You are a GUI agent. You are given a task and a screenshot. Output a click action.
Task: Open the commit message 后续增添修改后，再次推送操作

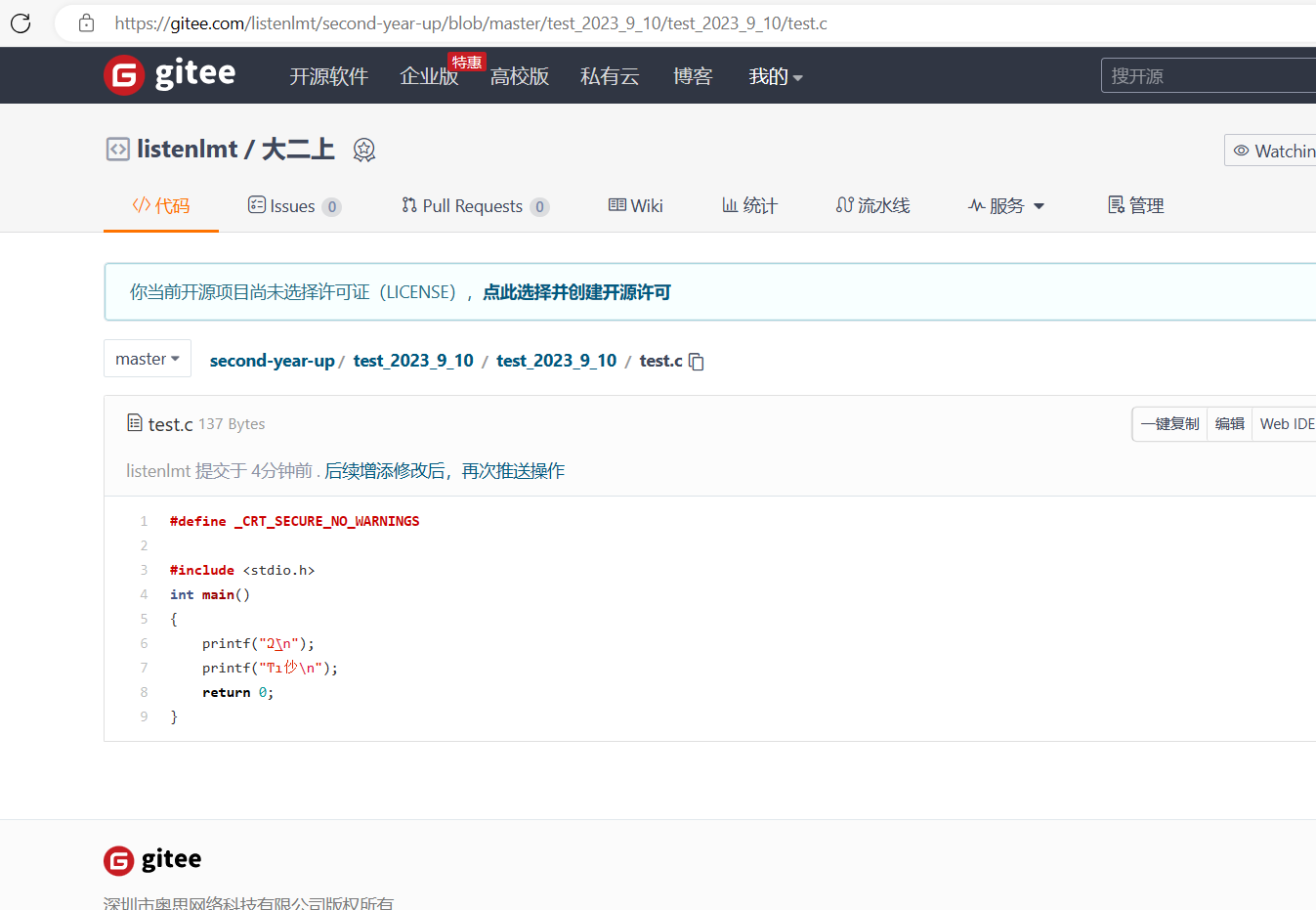(445, 471)
